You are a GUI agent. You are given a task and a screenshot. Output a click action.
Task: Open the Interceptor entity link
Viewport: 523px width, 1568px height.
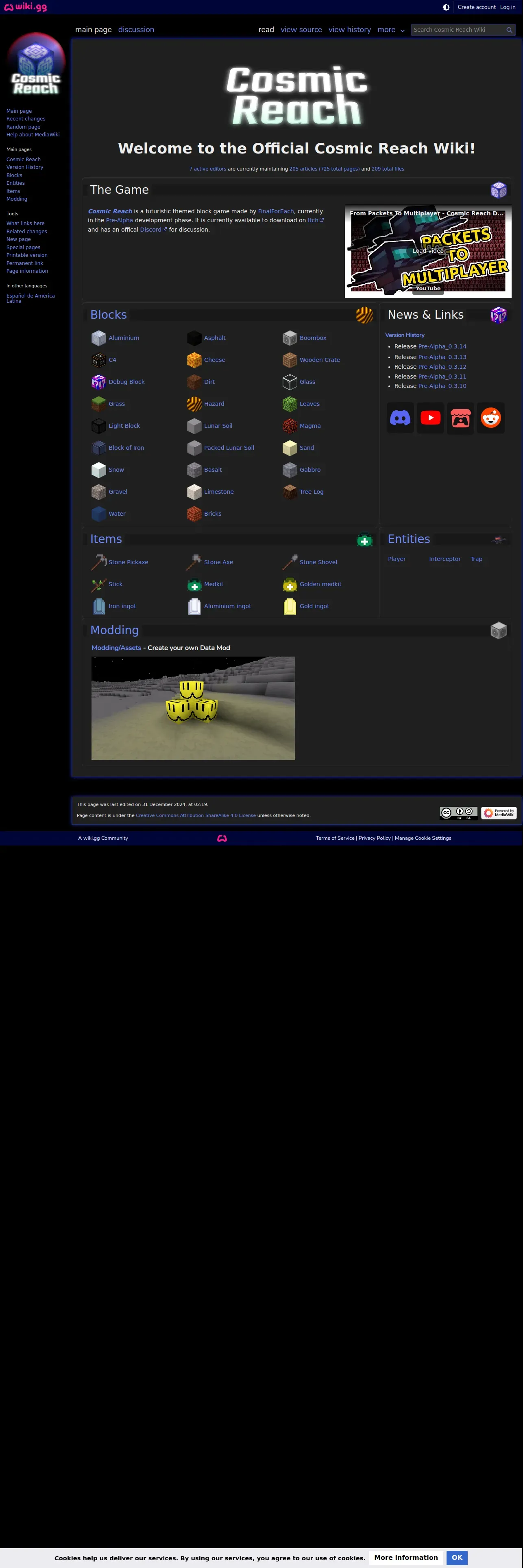[445, 559]
